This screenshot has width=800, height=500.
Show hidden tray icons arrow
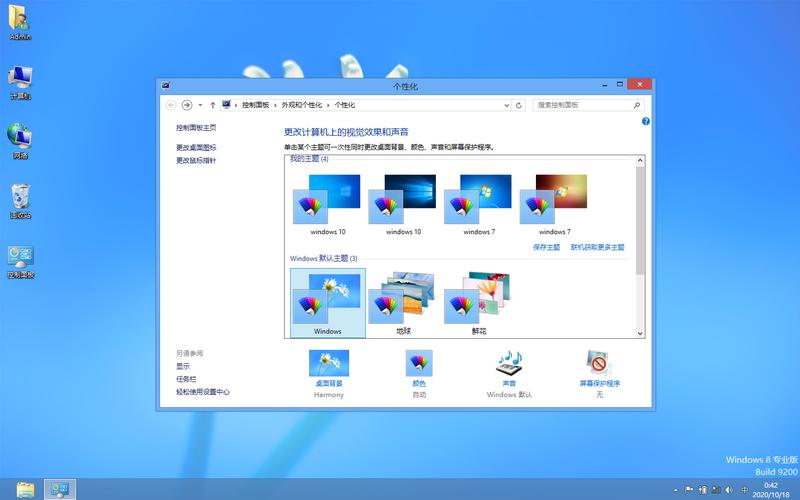[x=676, y=490]
